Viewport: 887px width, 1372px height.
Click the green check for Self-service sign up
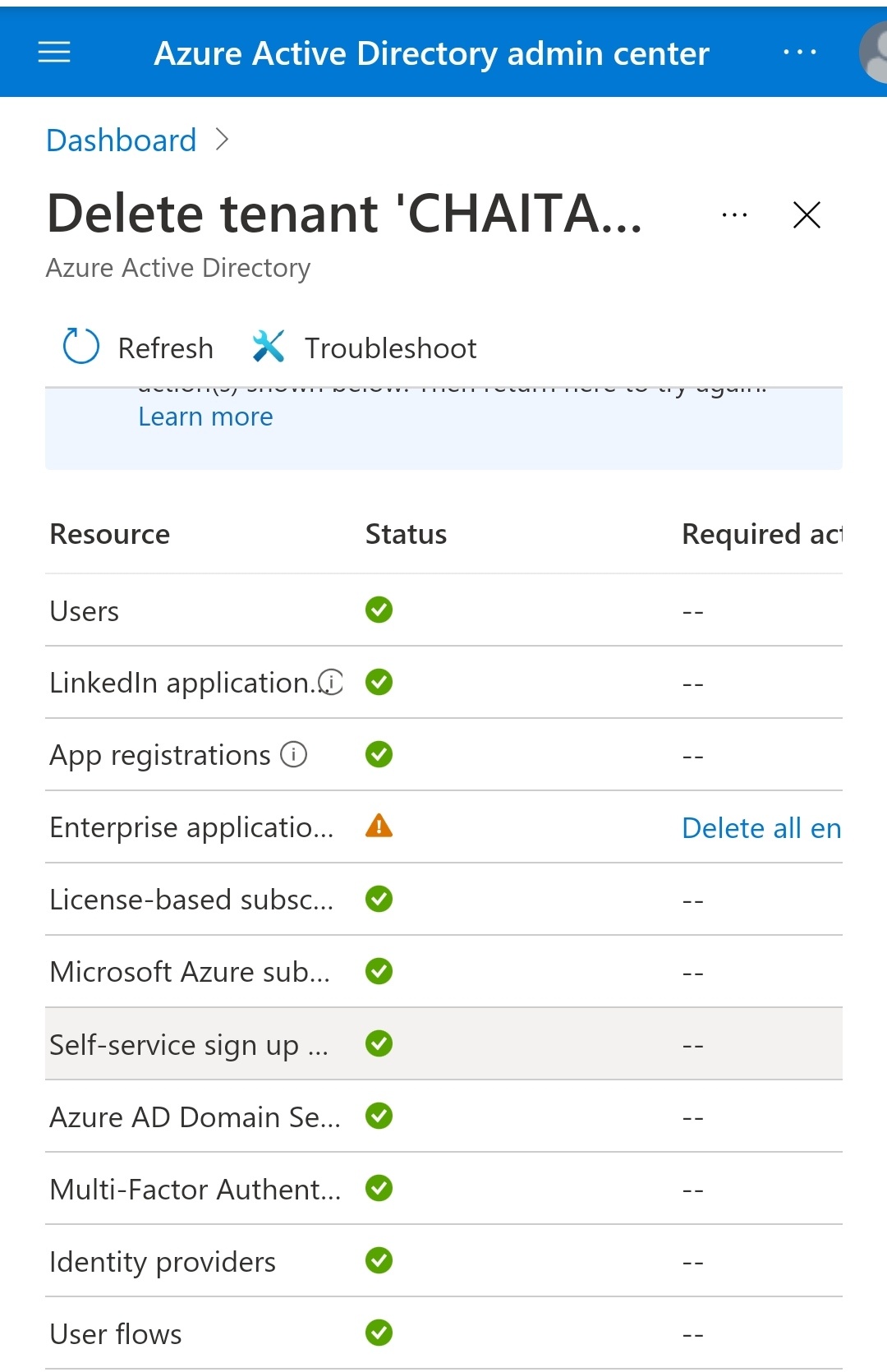click(x=379, y=1043)
